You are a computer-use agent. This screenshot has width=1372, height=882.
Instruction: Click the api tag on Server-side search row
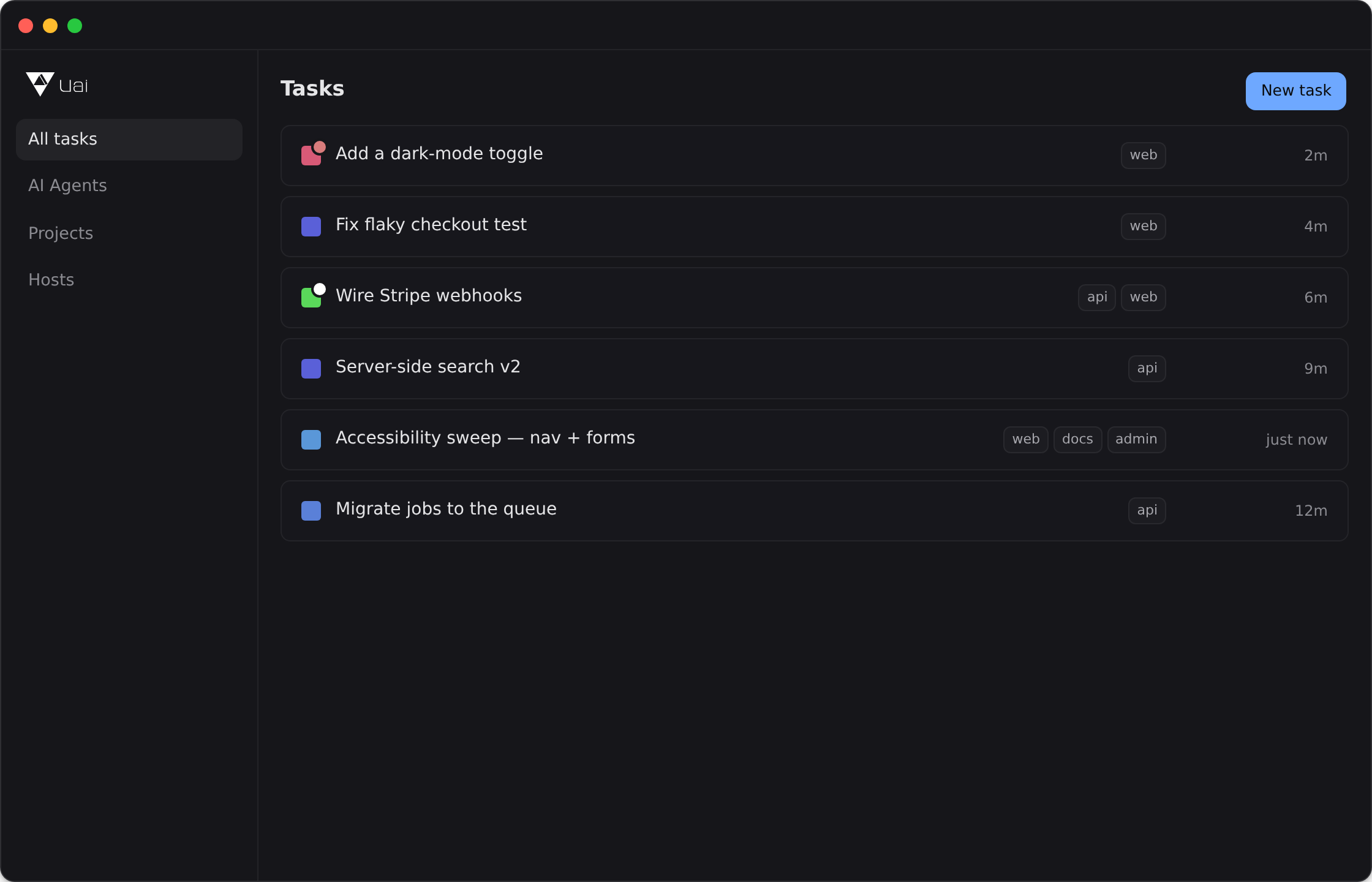(1147, 369)
